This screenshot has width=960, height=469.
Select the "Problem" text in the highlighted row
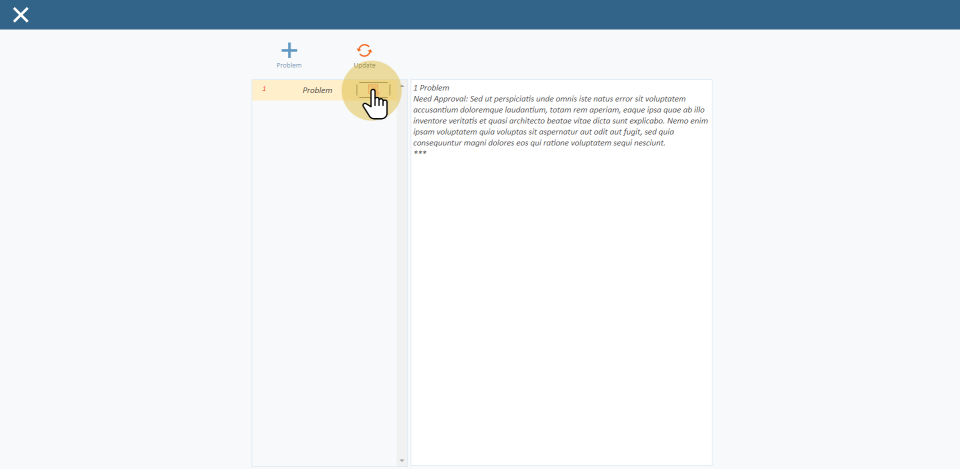click(x=317, y=90)
